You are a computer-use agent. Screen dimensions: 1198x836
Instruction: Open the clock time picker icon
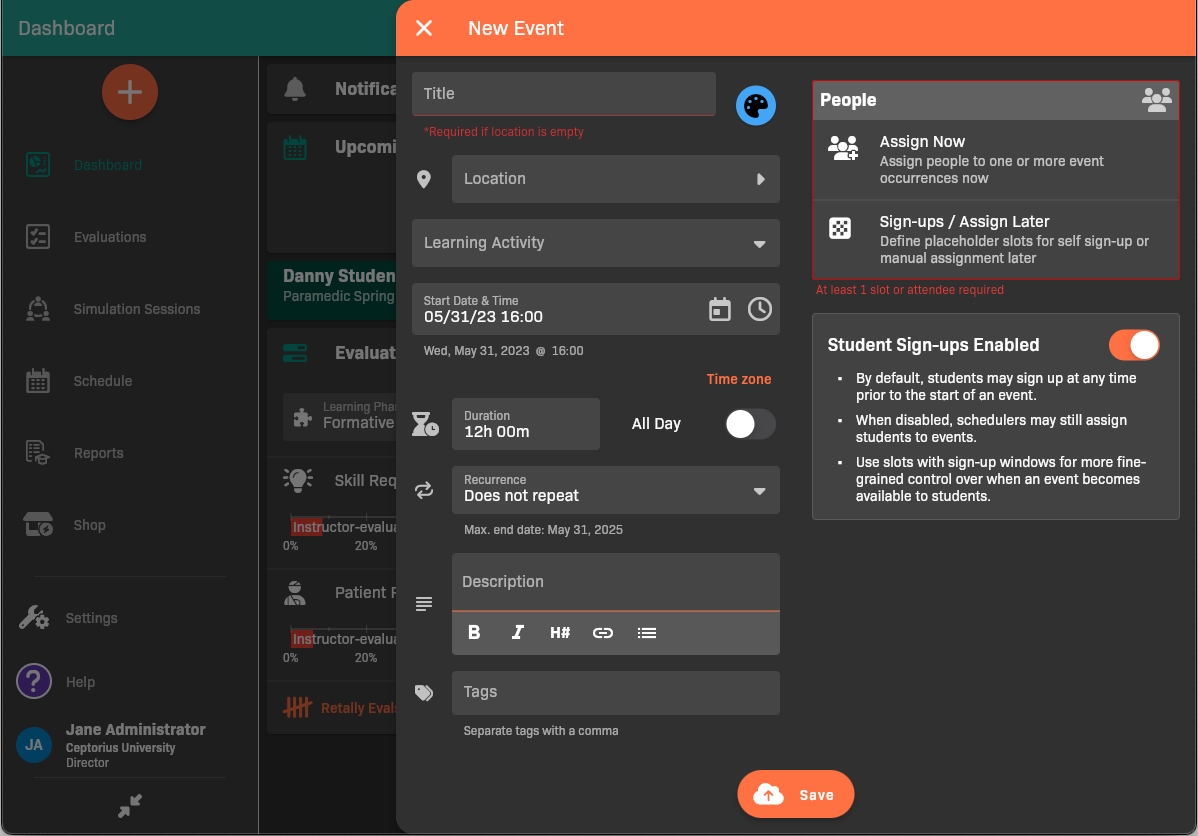tap(760, 309)
